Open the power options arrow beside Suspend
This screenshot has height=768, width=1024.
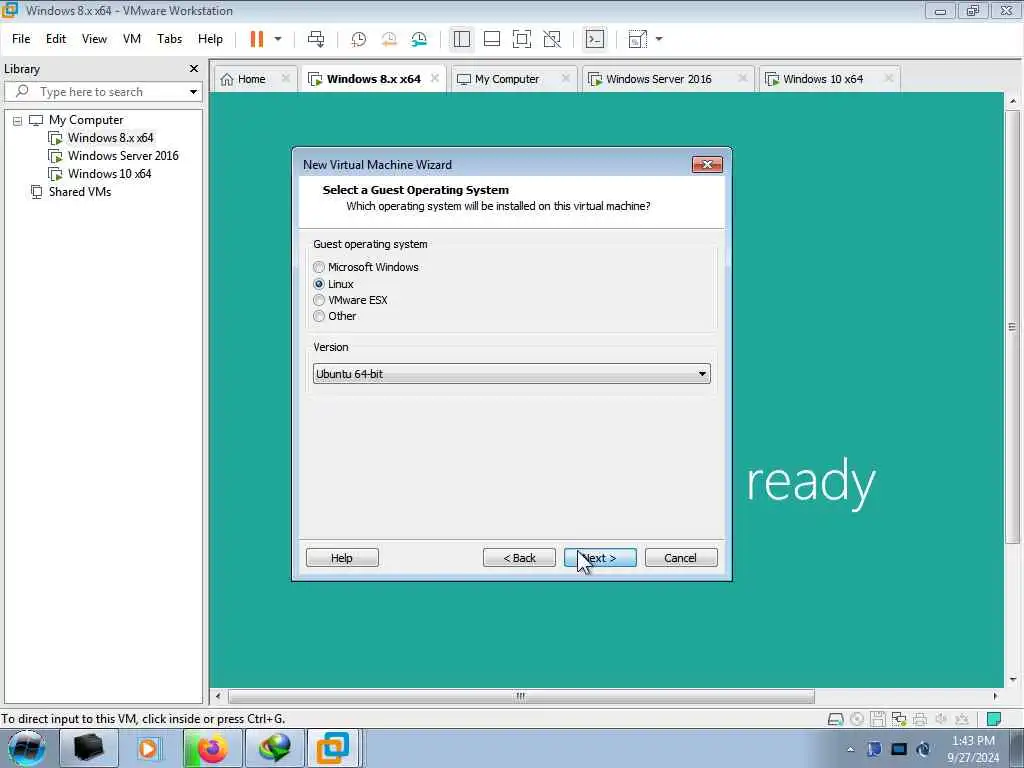click(x=278, y=39)
